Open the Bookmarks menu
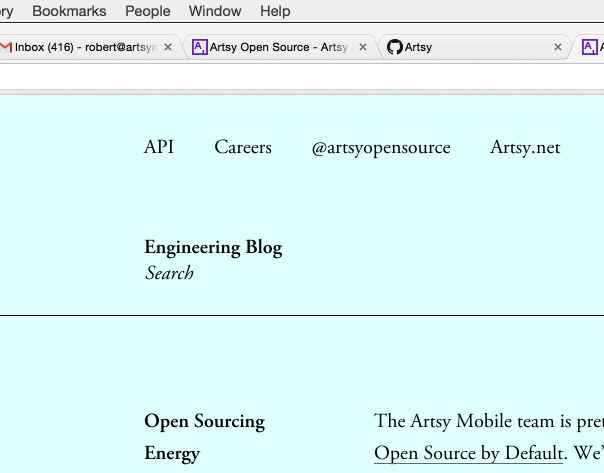This screenshot has height=473, width=604. [x=69, y=11]
